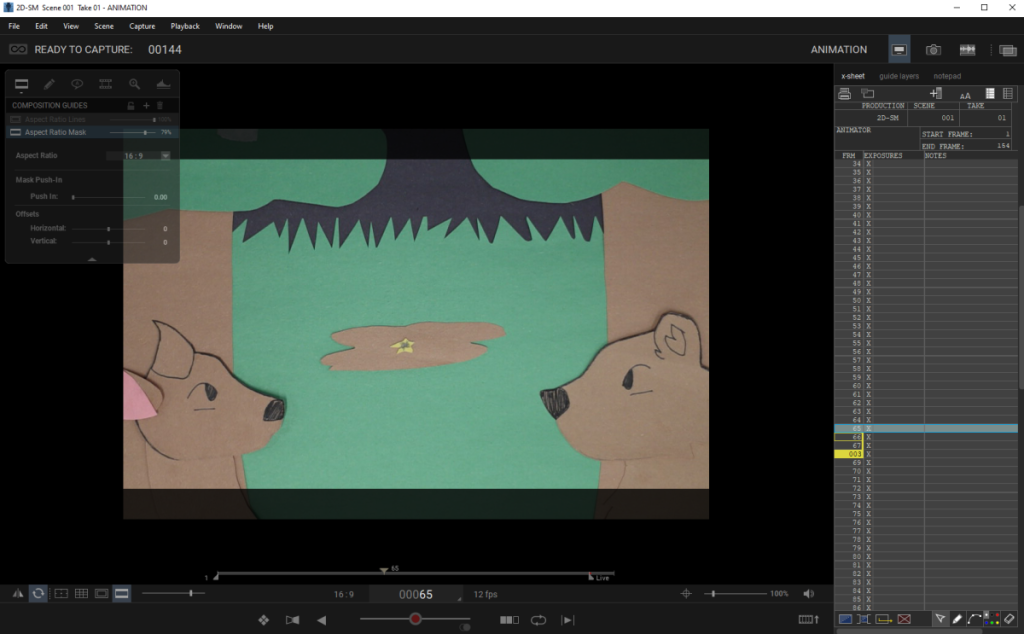Screen dimensions: 1024x634
Task: Click the four-diamond button in transport bar
Action: point(263,620)
